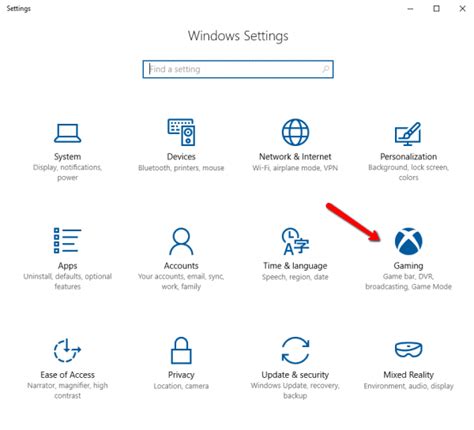Open the Time & language icon
474x430 pixels.
pos(295,241)
